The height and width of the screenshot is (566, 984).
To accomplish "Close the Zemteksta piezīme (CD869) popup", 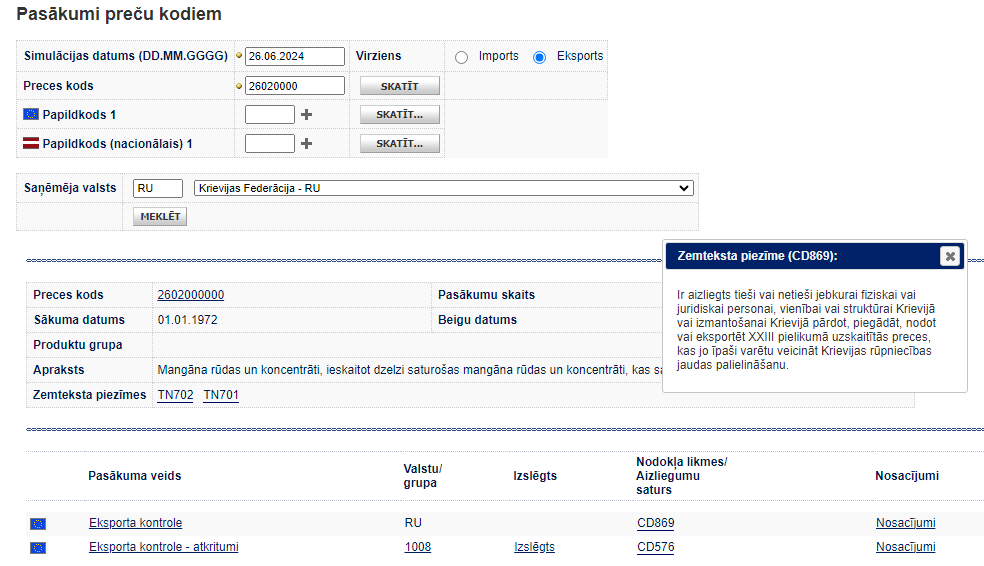I will coord(950,256).
